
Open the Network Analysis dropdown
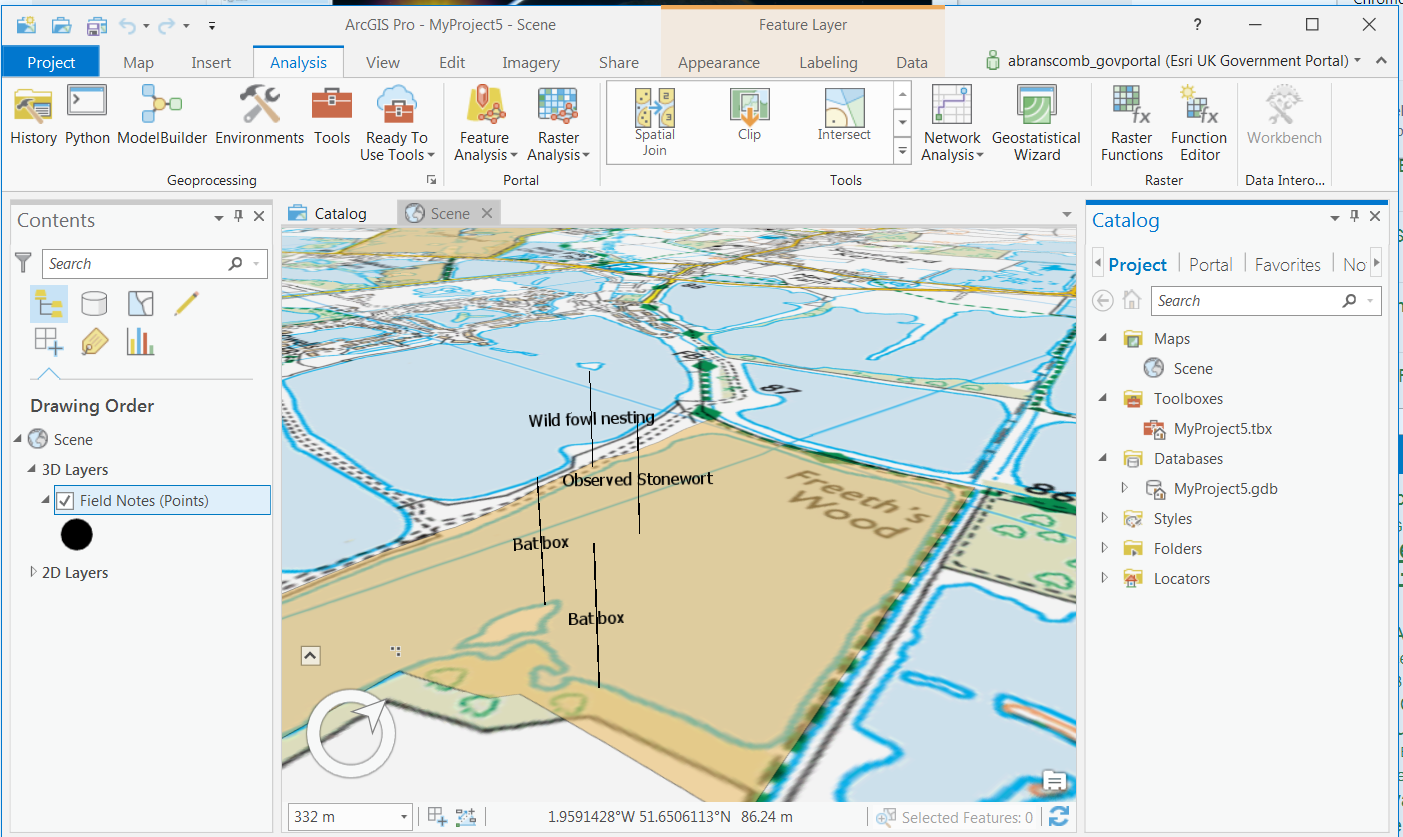tap(952, 124)
